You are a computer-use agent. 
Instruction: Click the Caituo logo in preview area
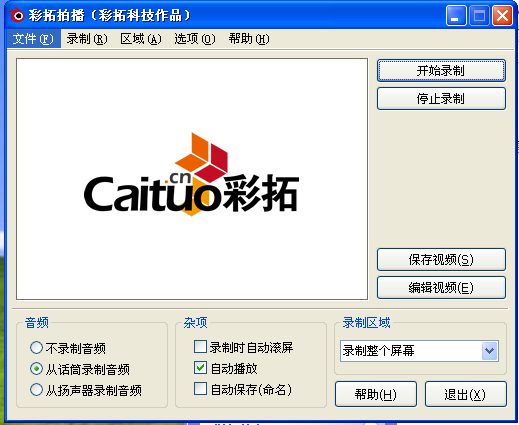click(x=191, y=174)
